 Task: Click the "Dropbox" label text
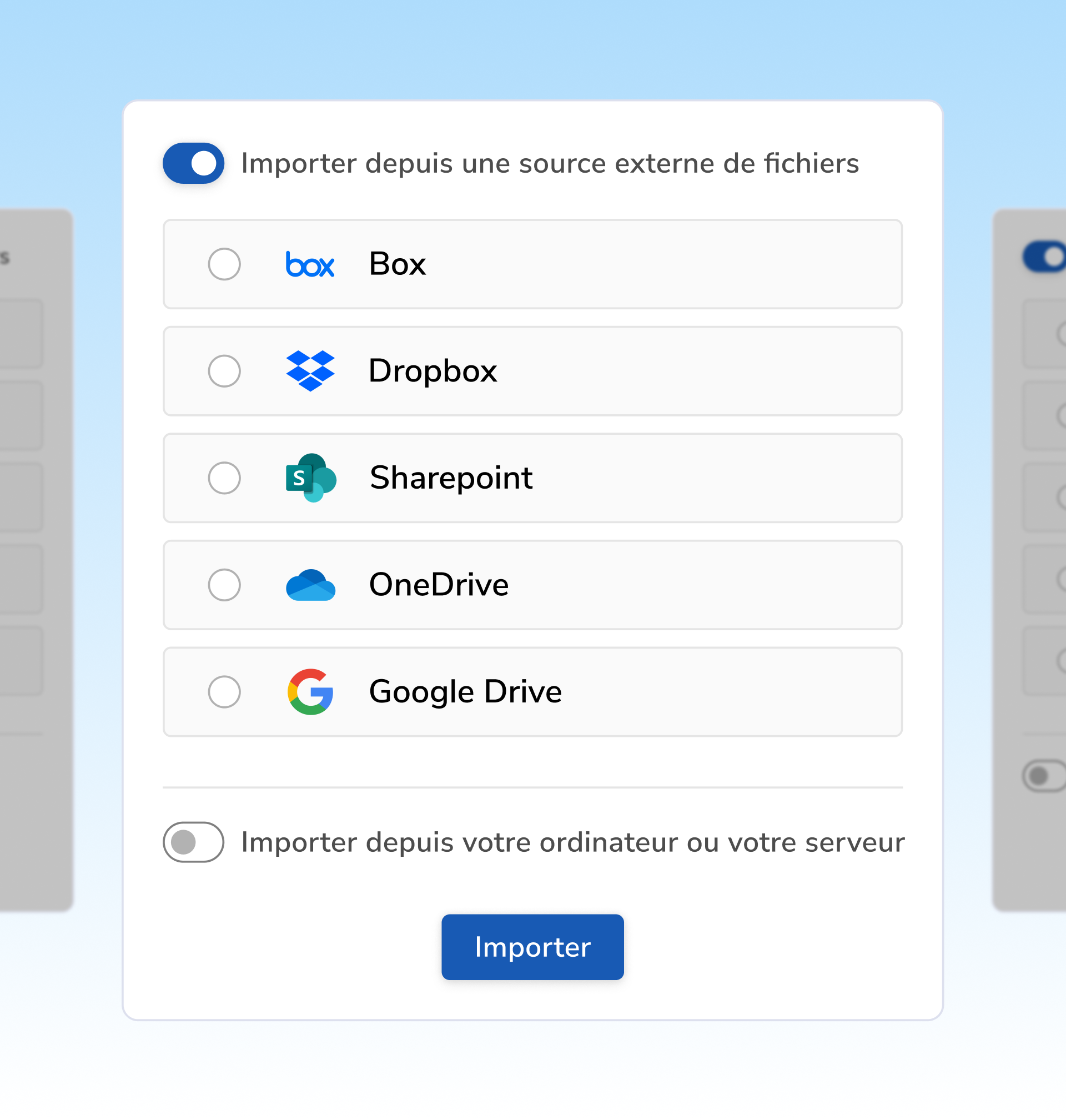pyautogui.click(x=433, y=371)
